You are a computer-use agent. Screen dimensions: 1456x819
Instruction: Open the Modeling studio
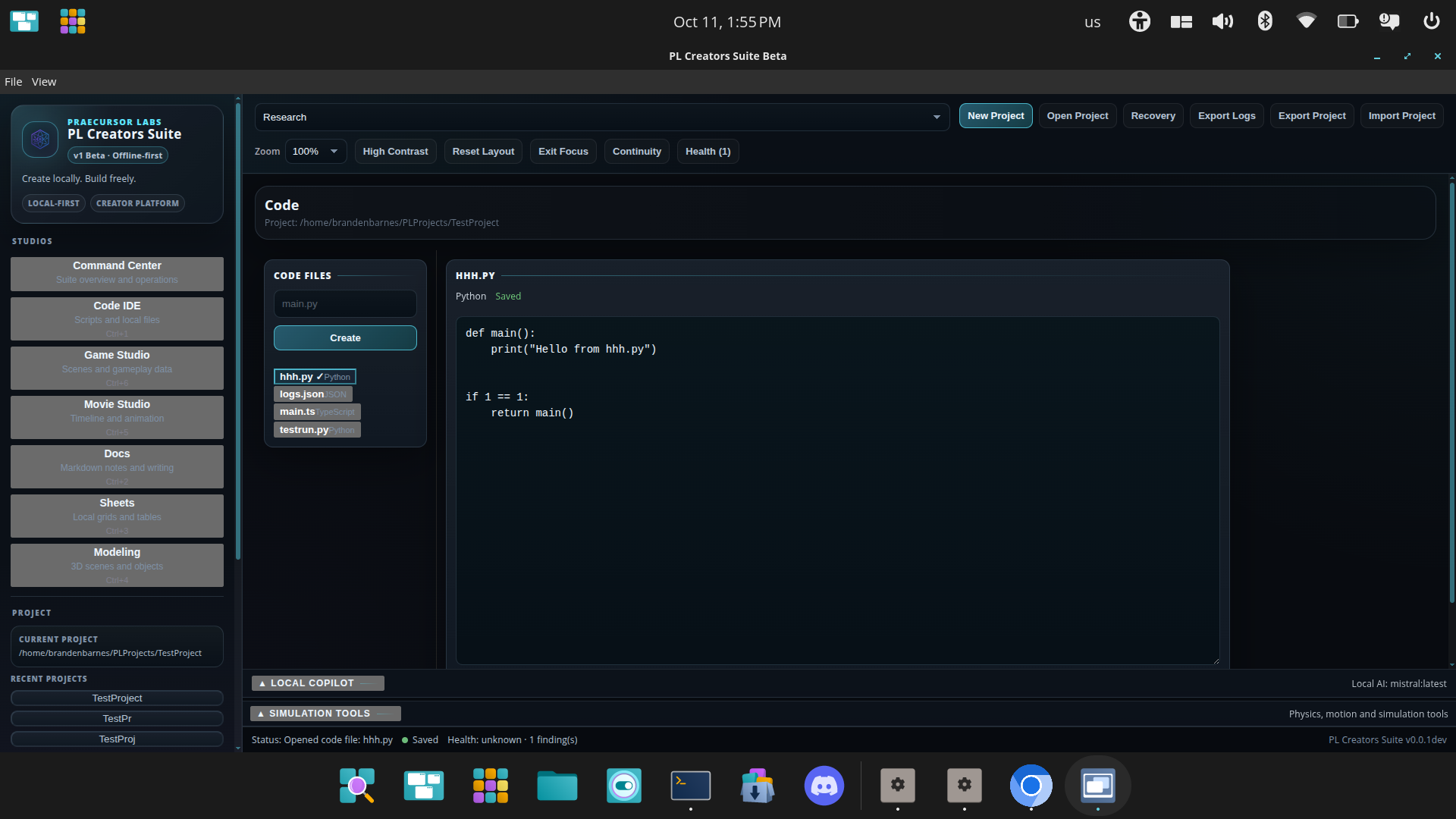tap(117, 565)
